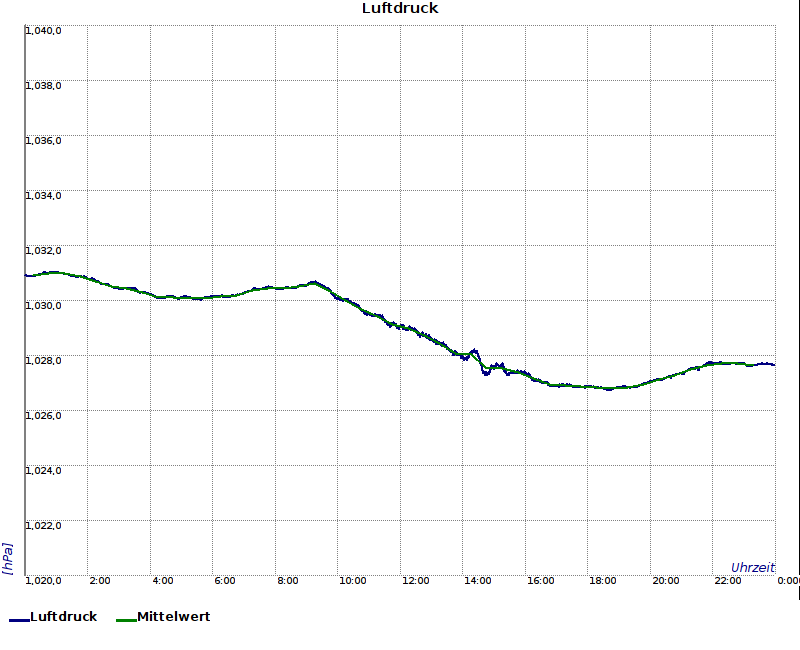Click the 1,026,0 y-axis value
The image size is (800, 650).
tap(43, 416)
